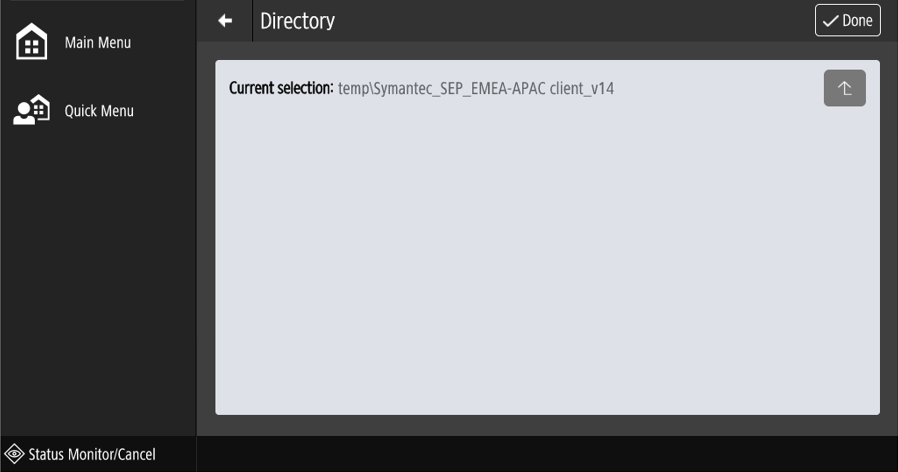Click the checkmark on the Done button
898x472 pixels.
tap(830, 21)
